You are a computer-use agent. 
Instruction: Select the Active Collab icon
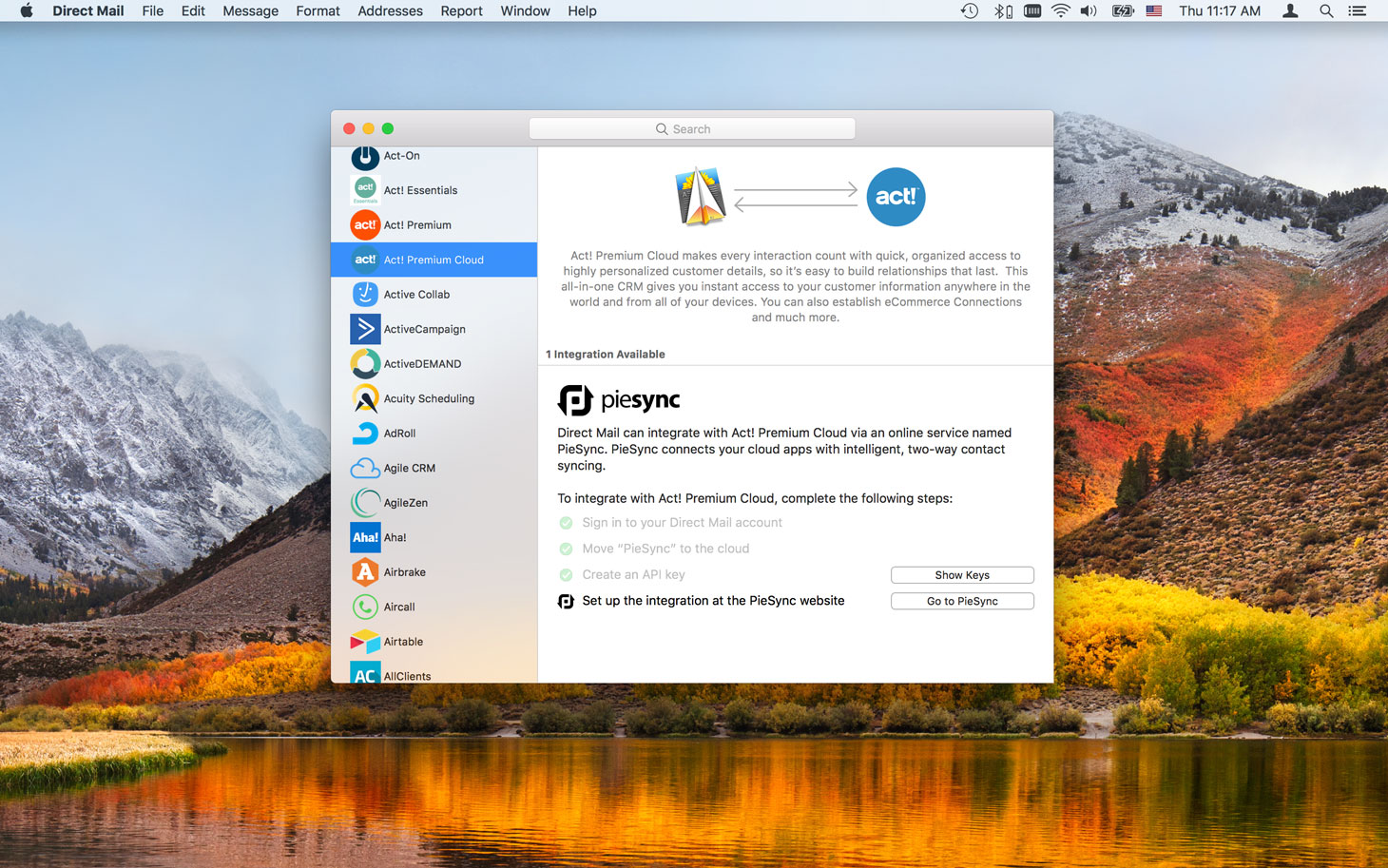pos(365,295)
